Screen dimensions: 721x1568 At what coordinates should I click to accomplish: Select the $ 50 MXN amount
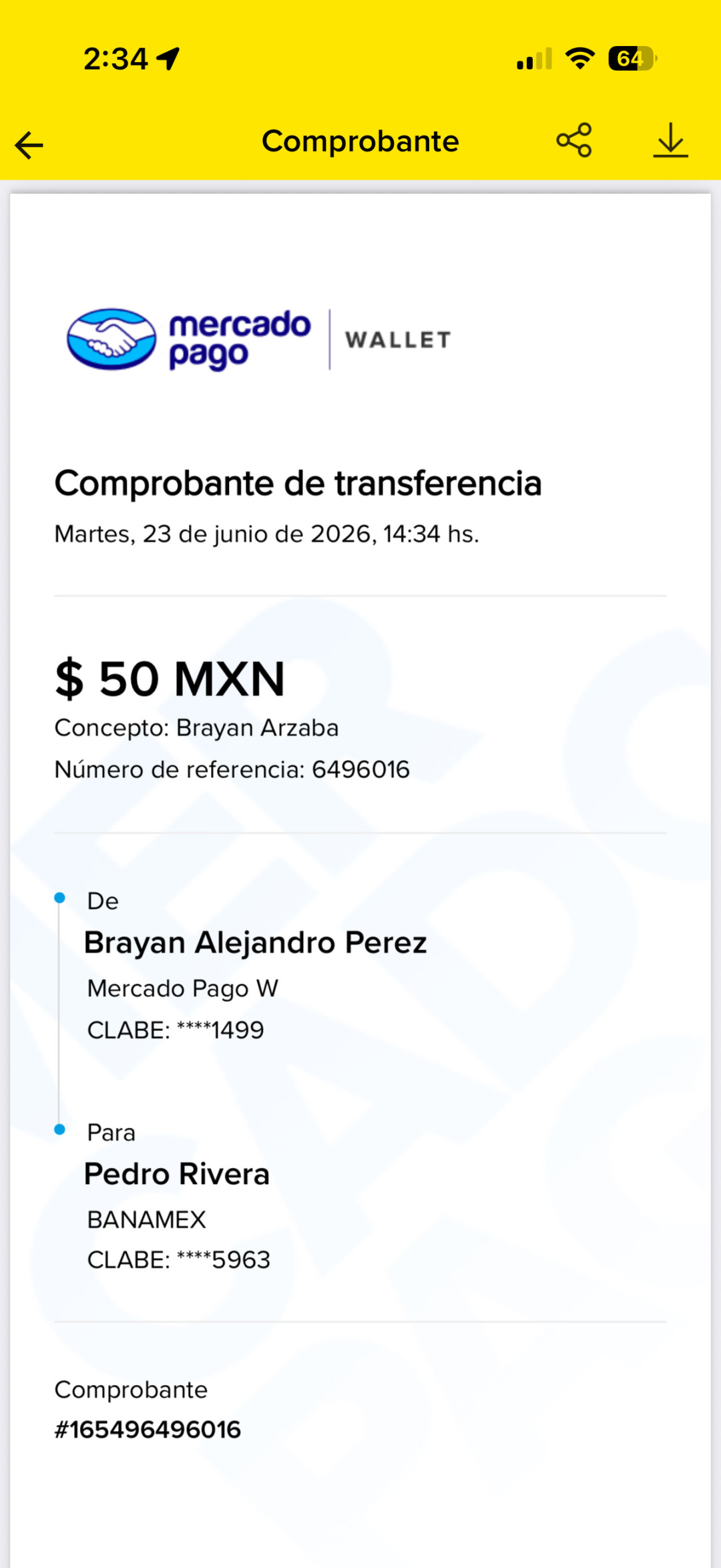pyautogui.click(x=170, y=679)
